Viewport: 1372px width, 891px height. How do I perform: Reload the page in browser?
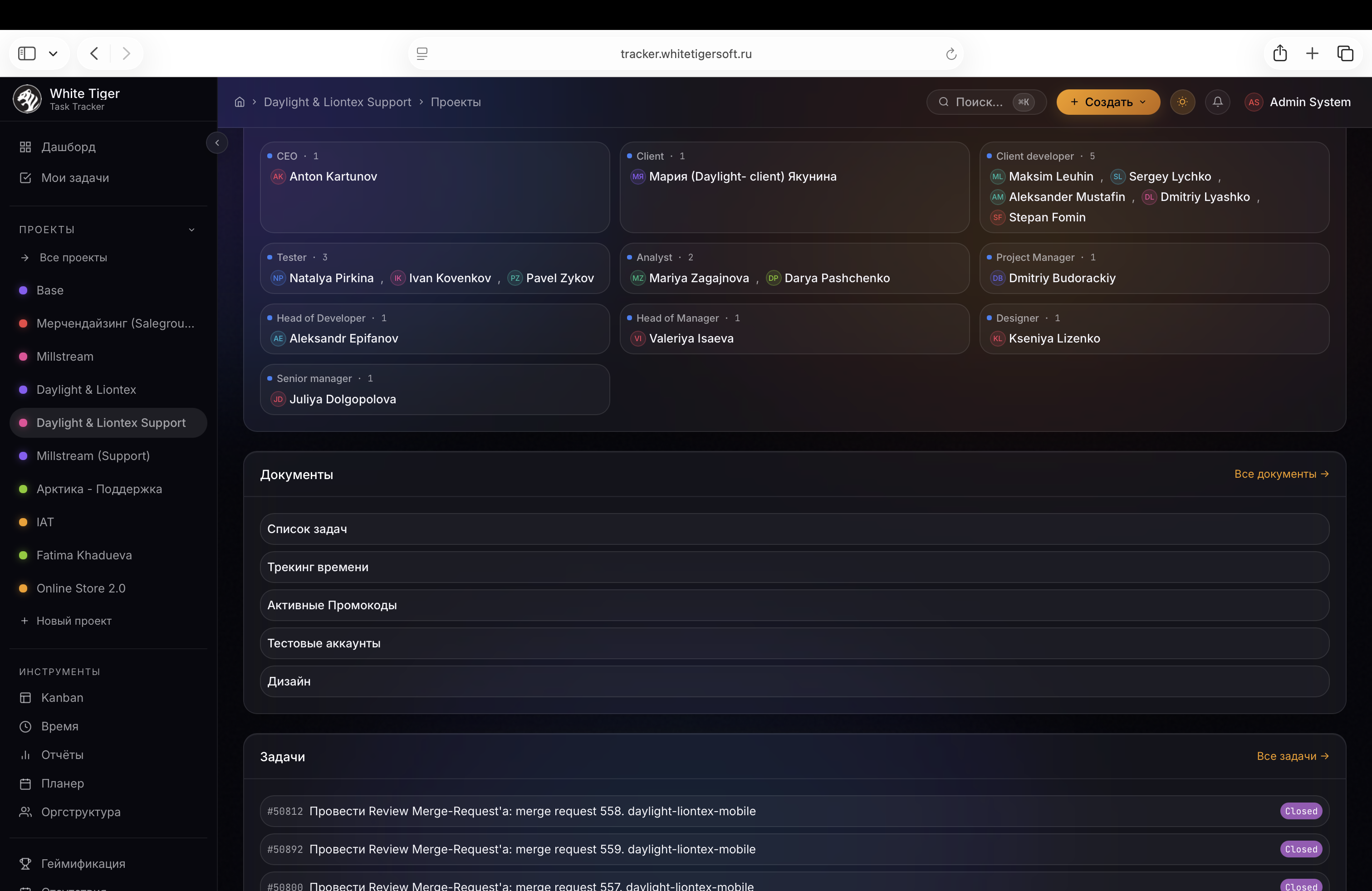pos(951,54)
